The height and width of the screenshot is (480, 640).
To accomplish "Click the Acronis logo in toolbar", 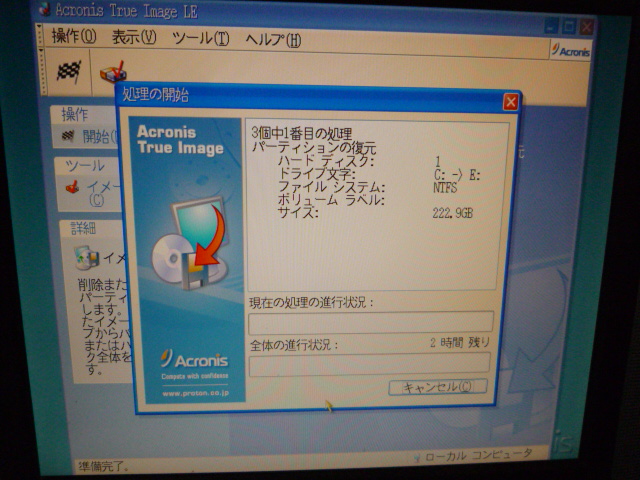I will (570, 51).
